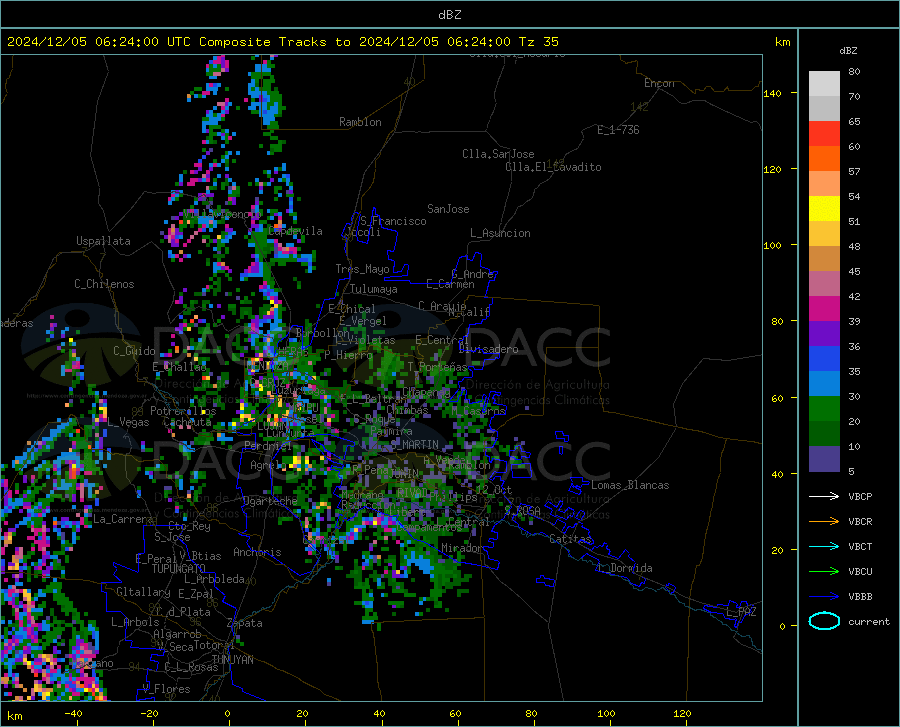
Task: Click the 'dBZ' title at top
Action: 449,15
